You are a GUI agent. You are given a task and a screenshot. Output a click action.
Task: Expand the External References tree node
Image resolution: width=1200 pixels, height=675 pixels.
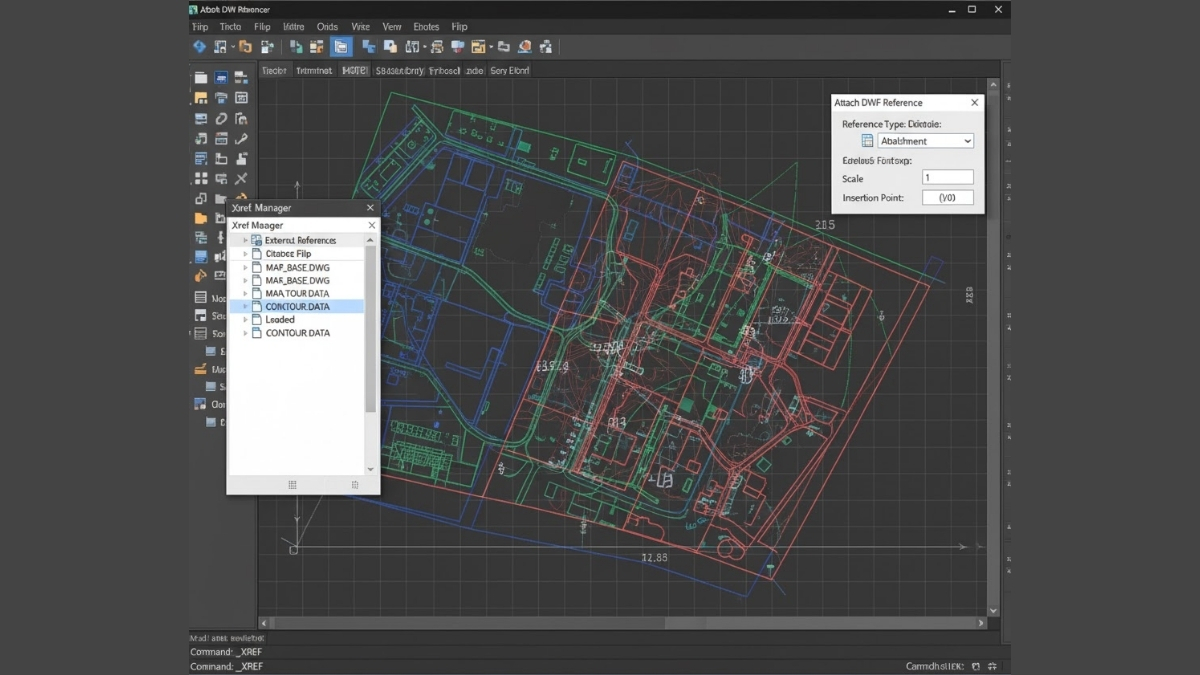(x=245, y=240)
